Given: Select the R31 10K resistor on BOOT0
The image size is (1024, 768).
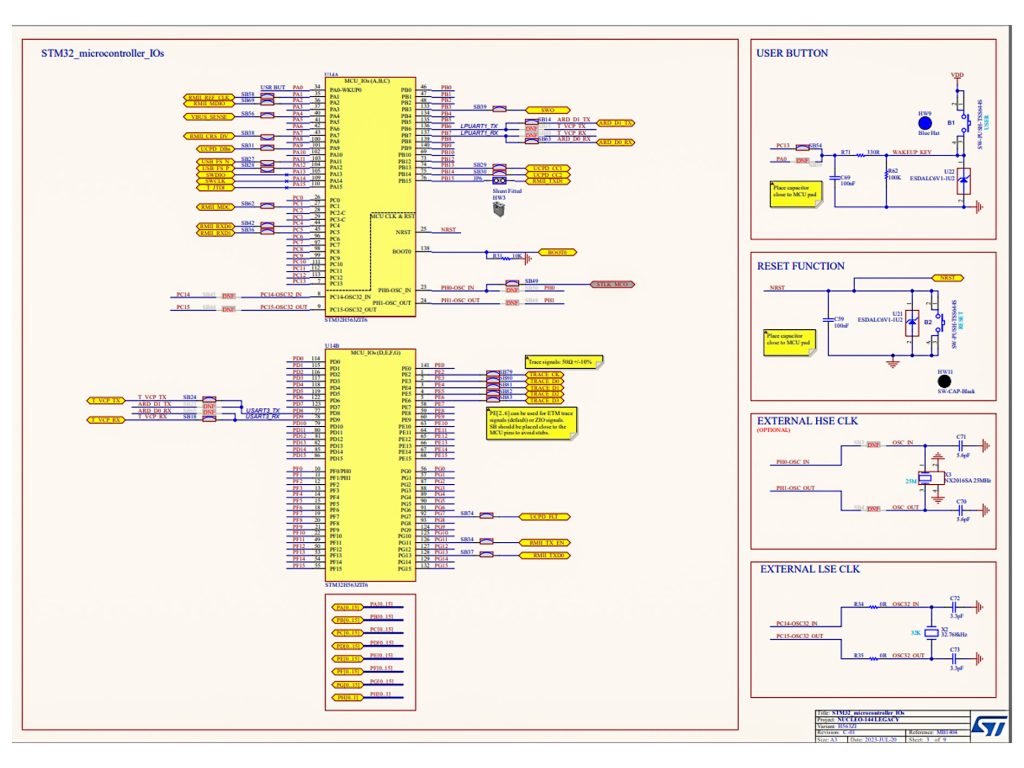Looking at the screenshot, I should [x=506, y=257].
